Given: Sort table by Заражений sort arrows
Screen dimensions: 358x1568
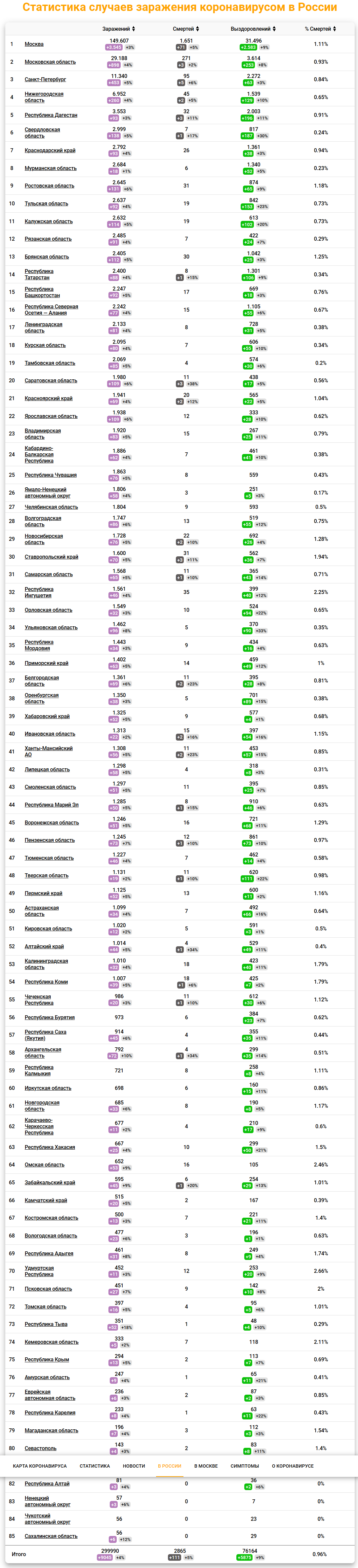Looking at the screenshot, I should tap(134, 29).
